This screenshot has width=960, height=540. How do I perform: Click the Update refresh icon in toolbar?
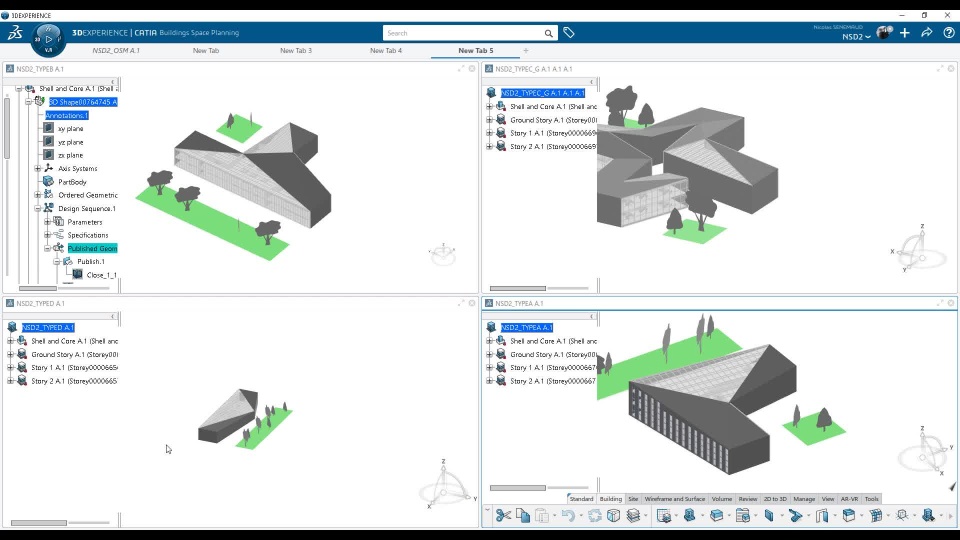tap(594, 516)
